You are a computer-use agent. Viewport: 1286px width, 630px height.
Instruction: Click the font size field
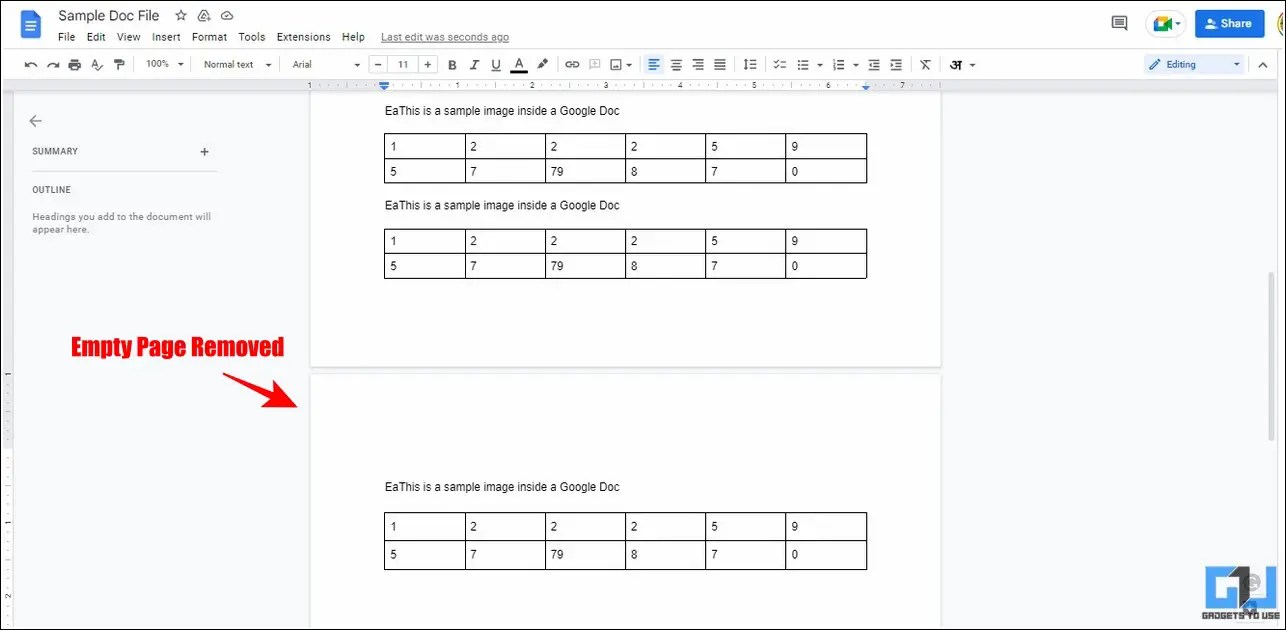pos(404,64)
